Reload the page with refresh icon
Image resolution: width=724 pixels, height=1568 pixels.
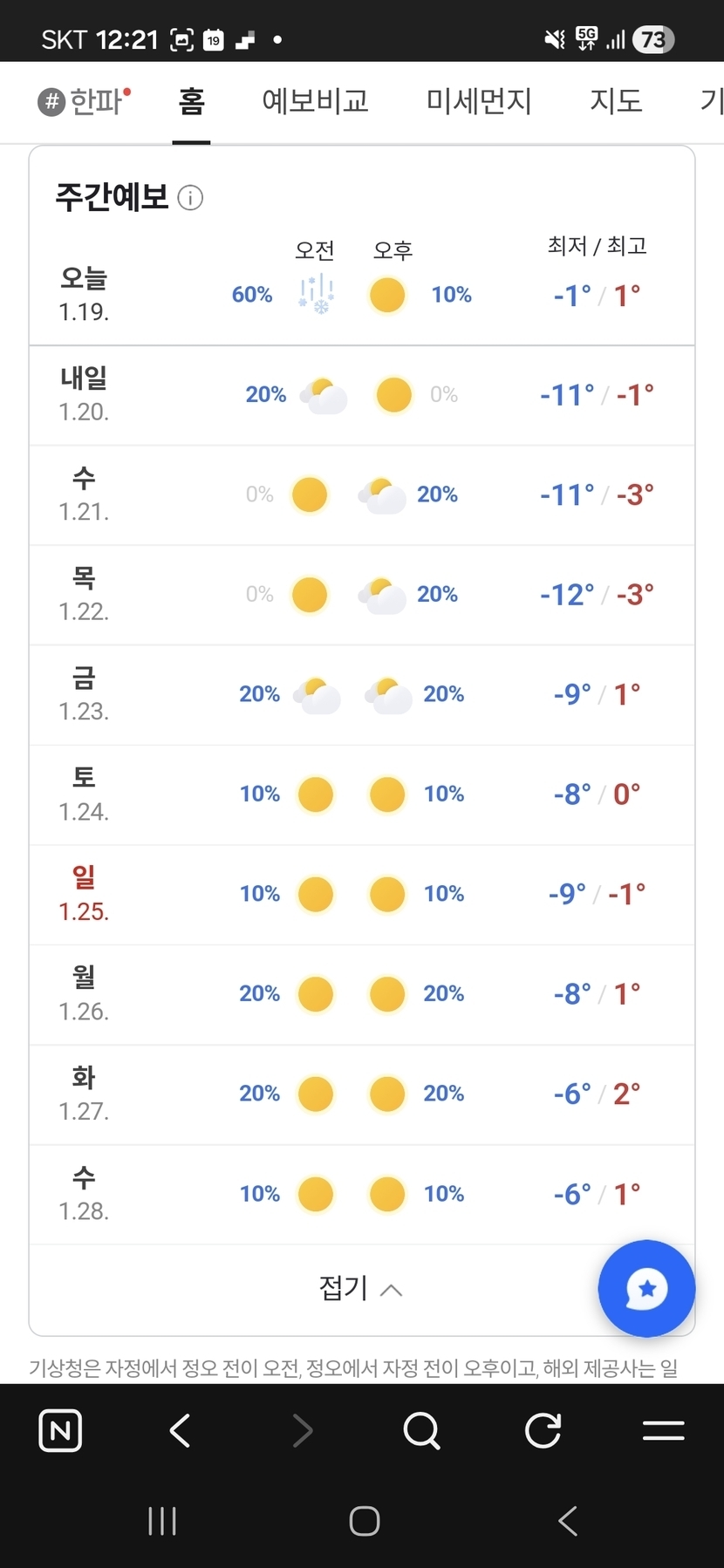543,1430
